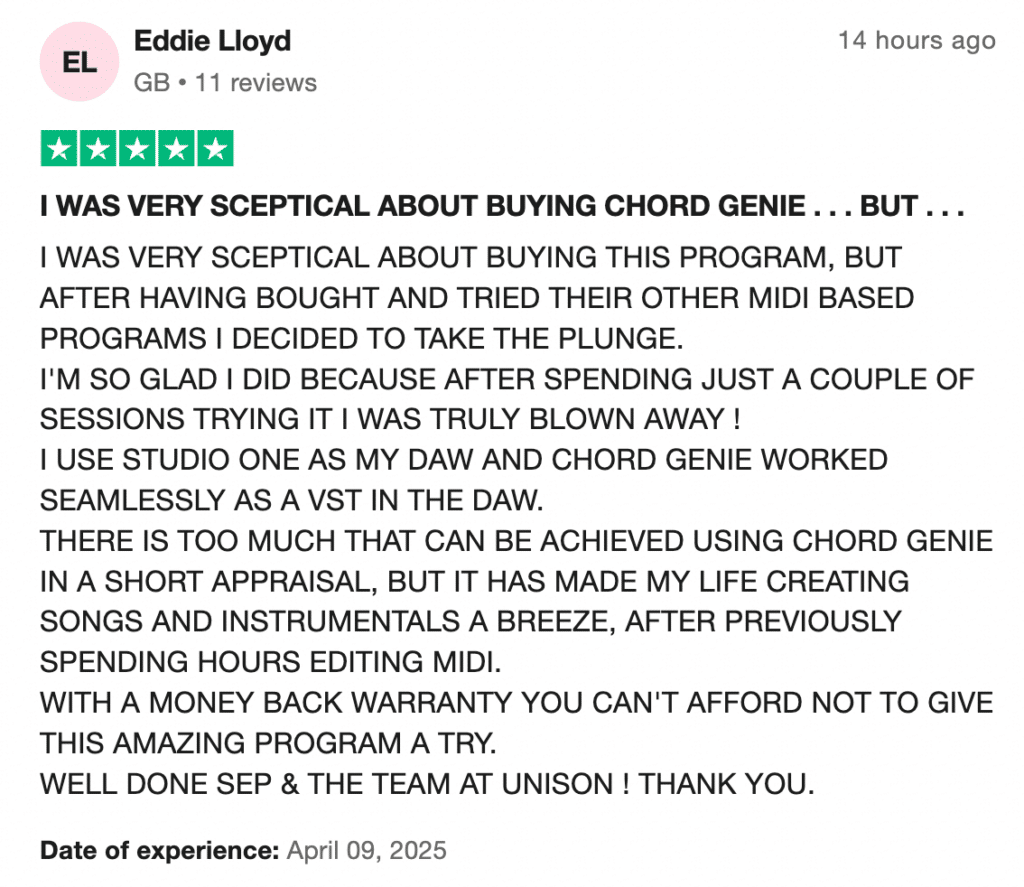1024x887 pixels.
Task: Click the MONEY BACK WARRANTY sentence
Action: pos(517,703)
